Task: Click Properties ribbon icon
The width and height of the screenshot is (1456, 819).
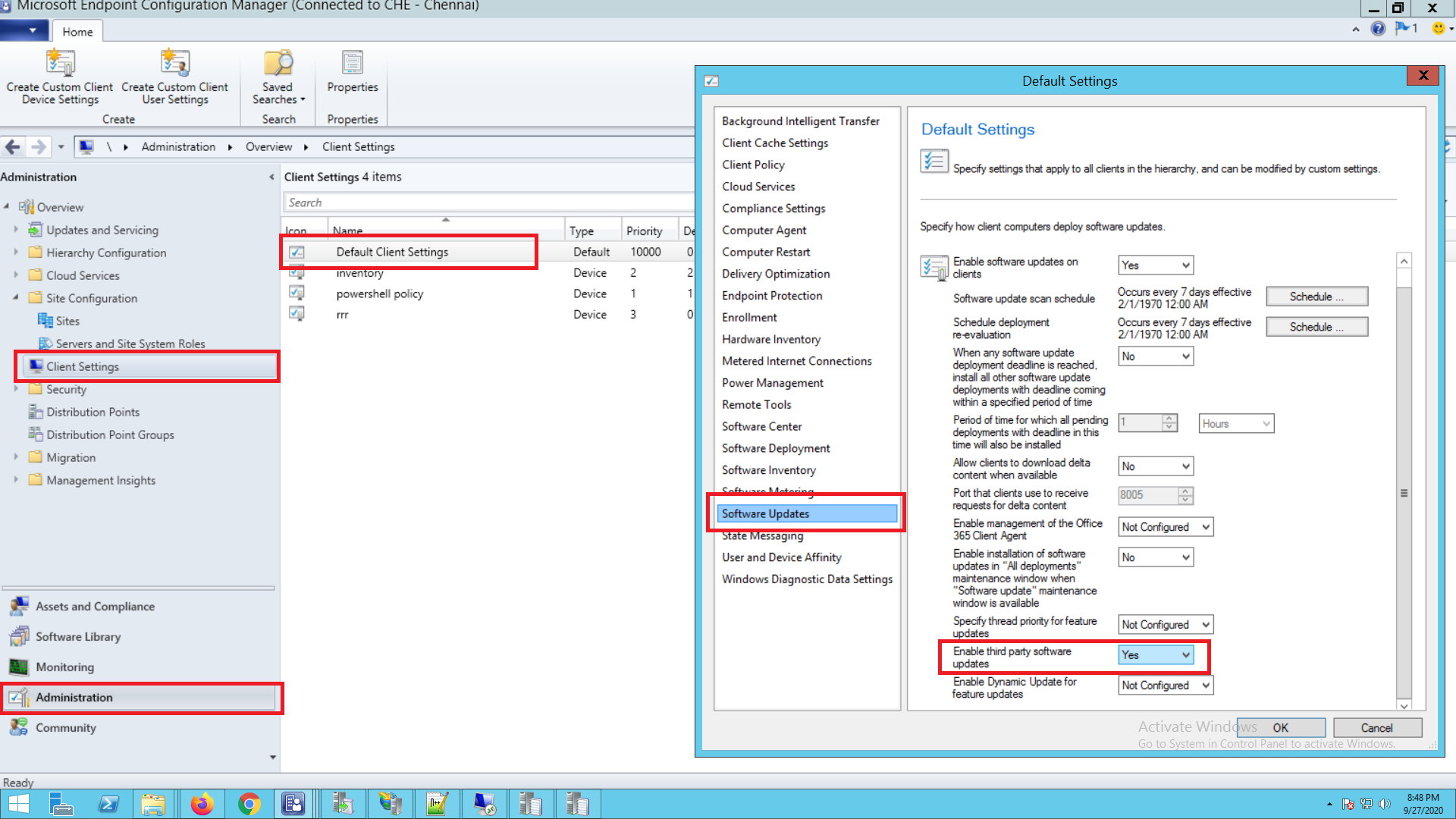Action: pos(352,64)
